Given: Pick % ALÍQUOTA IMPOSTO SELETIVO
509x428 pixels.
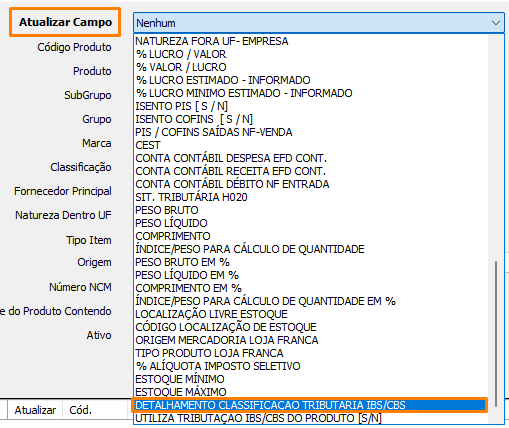Looking at the screenshot, I should 311,366.
